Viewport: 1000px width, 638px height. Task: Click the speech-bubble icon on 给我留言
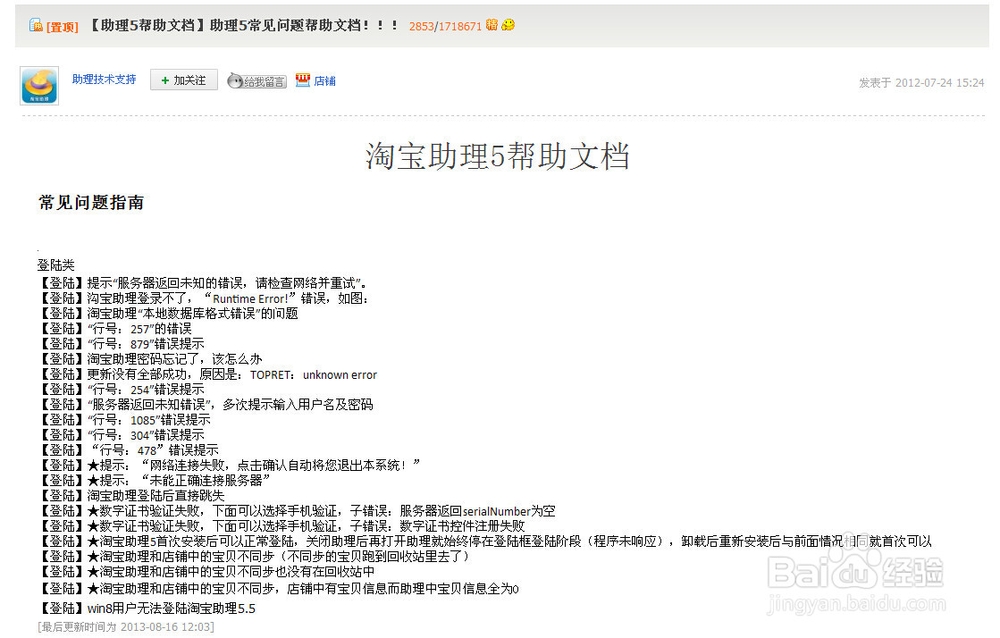coord(235,80)
